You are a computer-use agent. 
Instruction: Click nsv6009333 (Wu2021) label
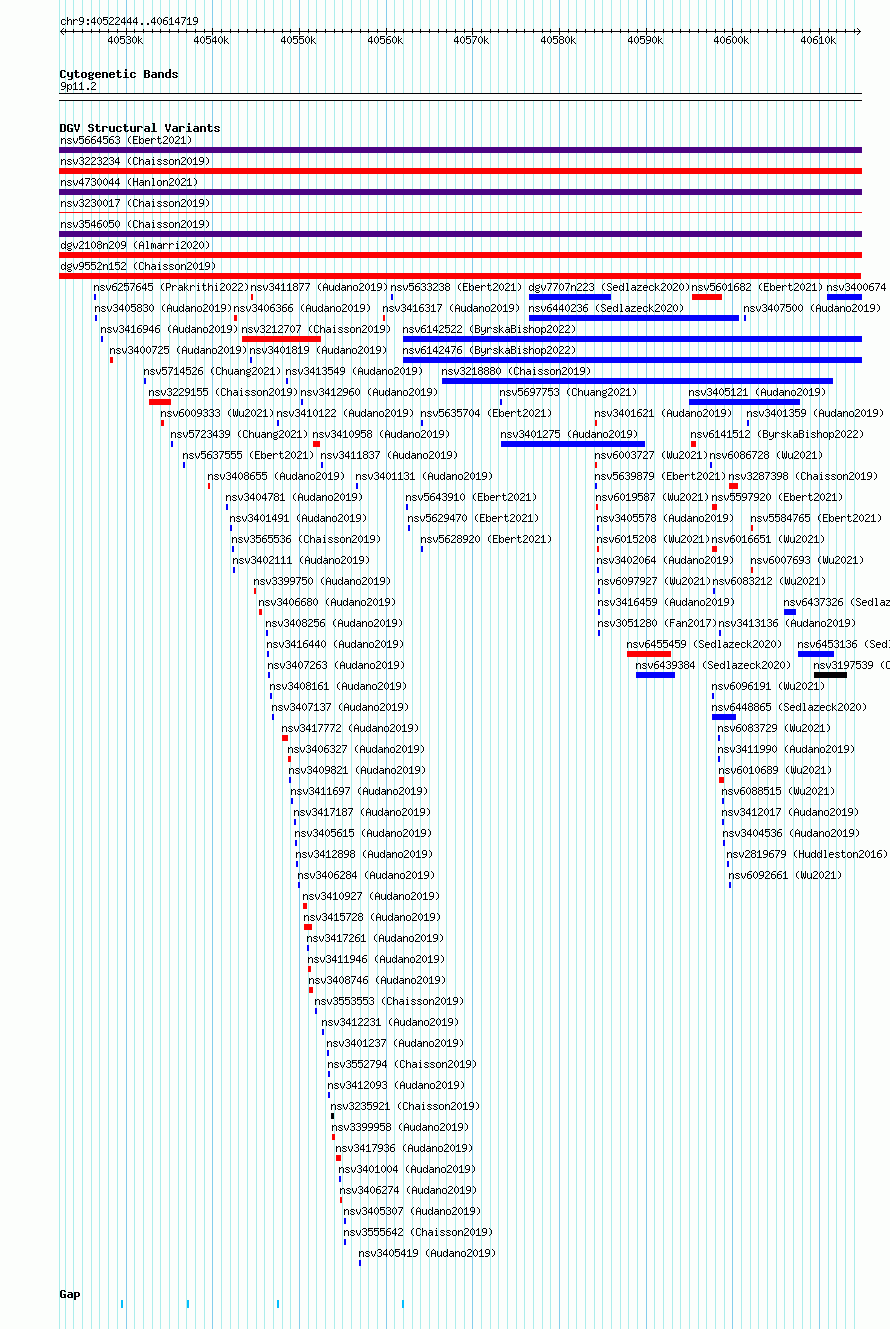coord(217,414)
